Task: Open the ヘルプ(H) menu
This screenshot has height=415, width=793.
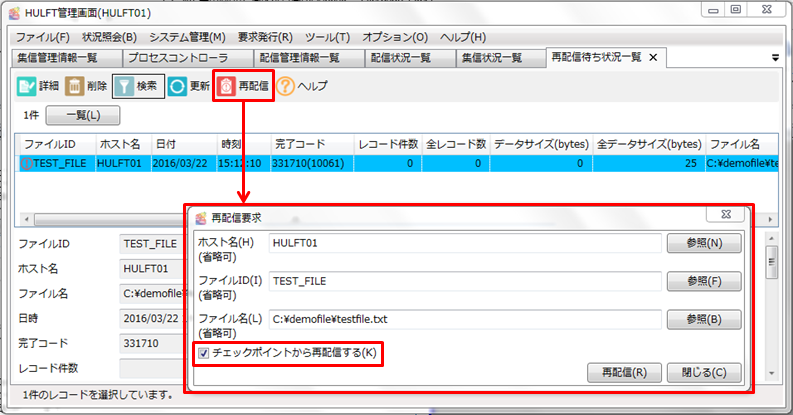Action: tap(463, 37)
